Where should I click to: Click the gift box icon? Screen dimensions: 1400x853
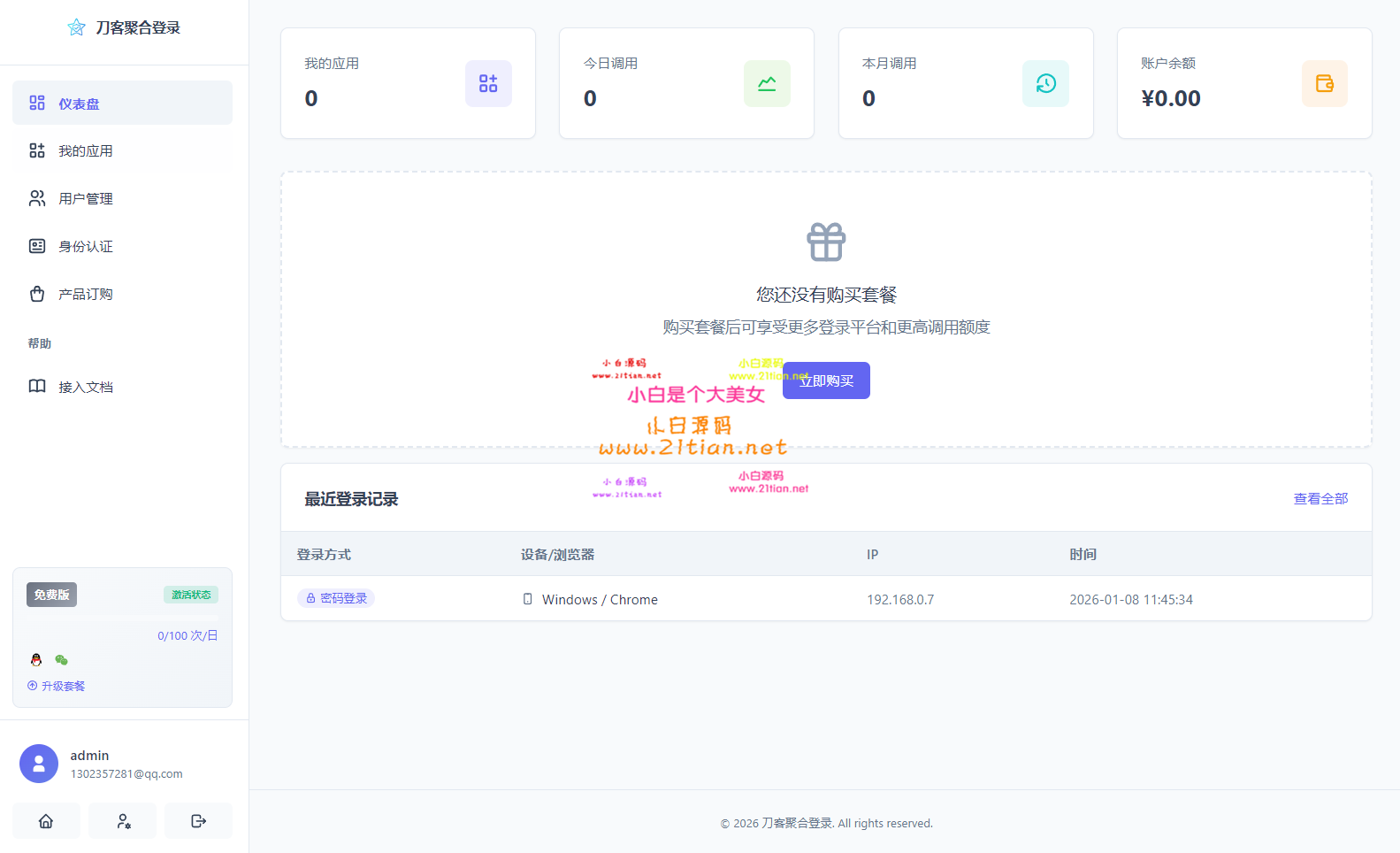click(826, 242)
